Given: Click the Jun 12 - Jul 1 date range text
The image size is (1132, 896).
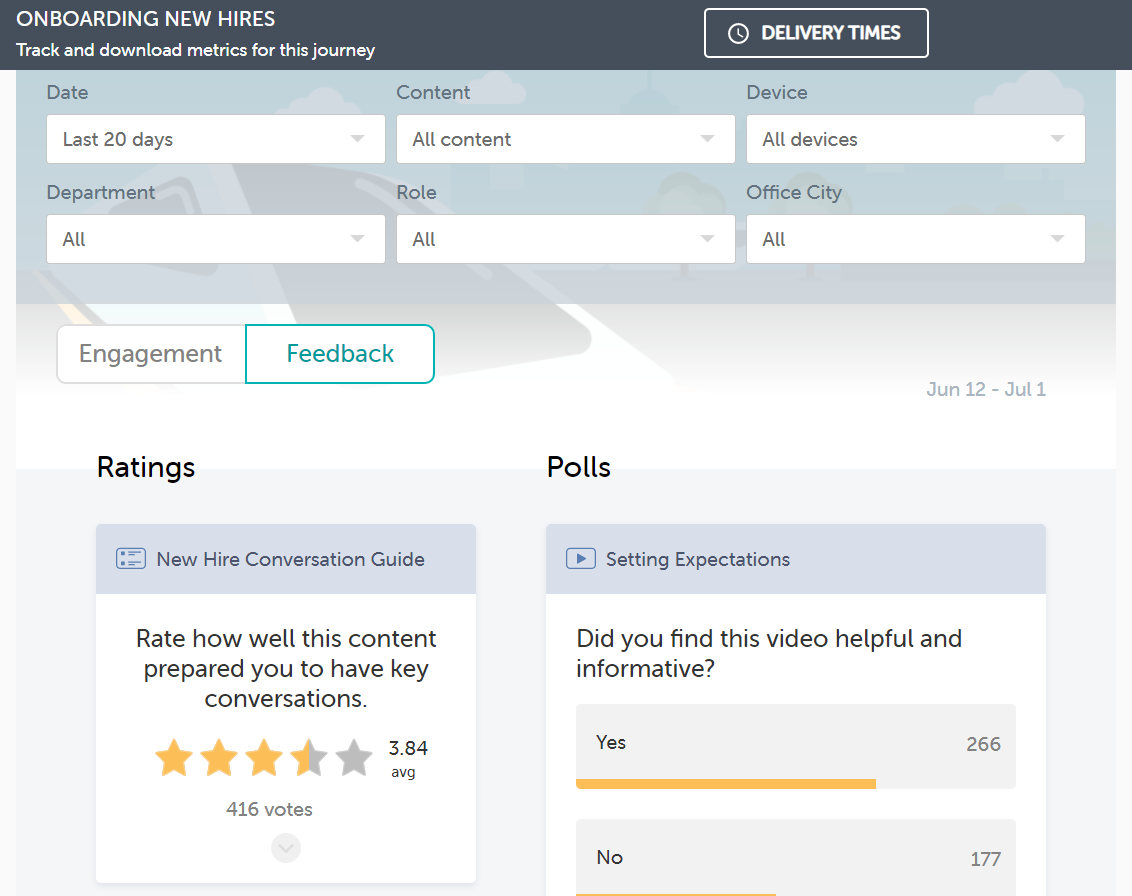Looking at the screenshot, I should tap(986, 389).
